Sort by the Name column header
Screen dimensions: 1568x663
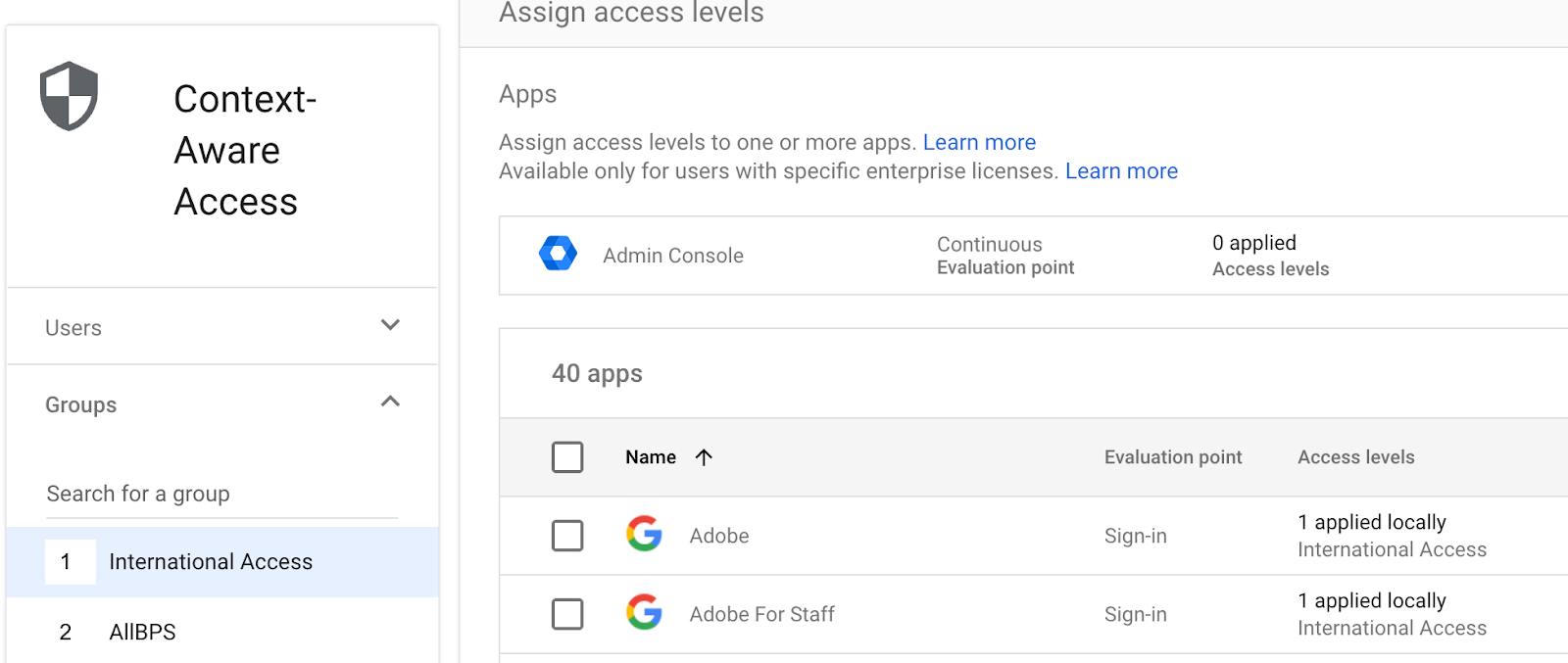[651, 457]
